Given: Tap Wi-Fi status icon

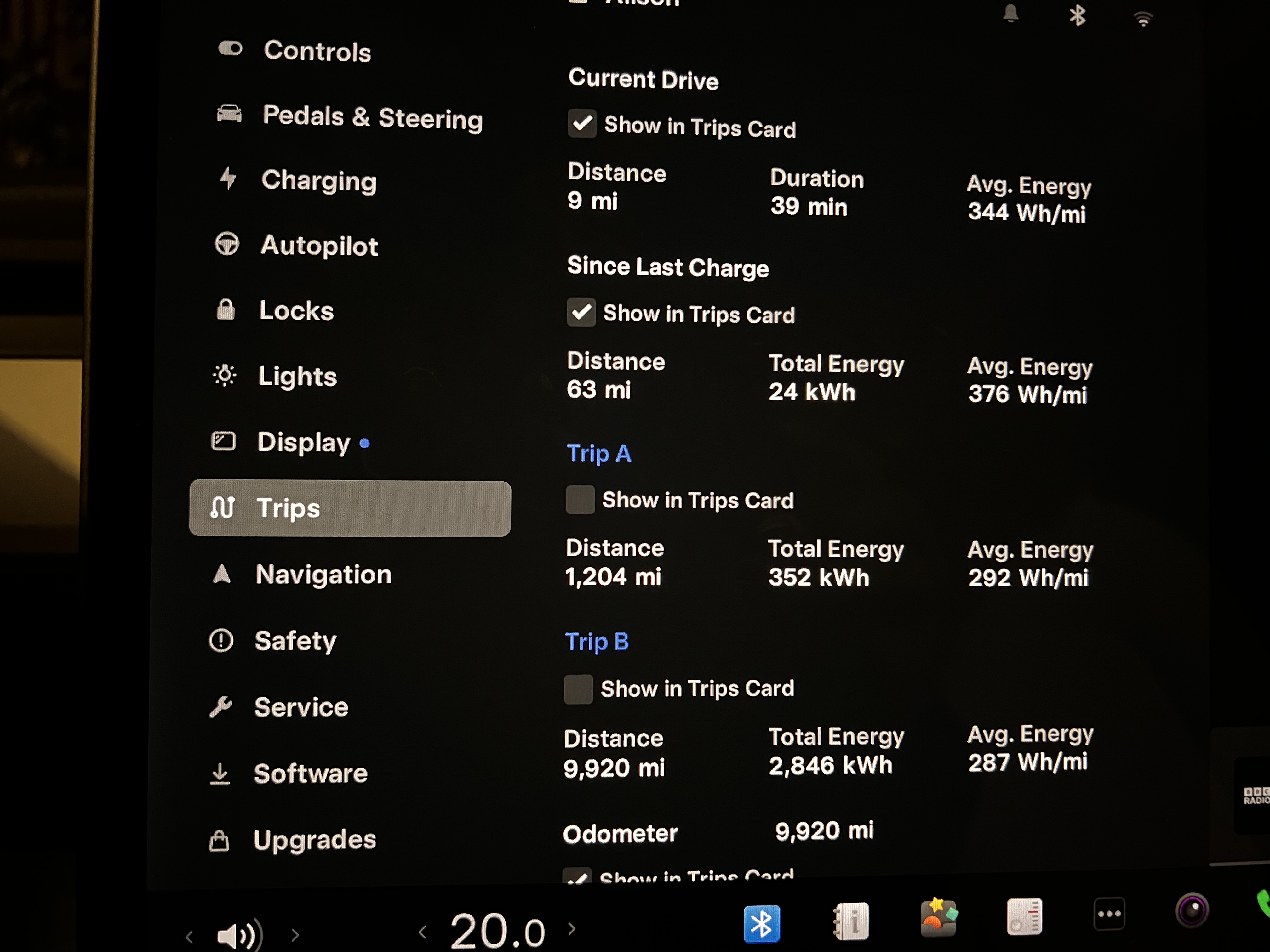Looking at the screenshot, I should (1143, 20).
